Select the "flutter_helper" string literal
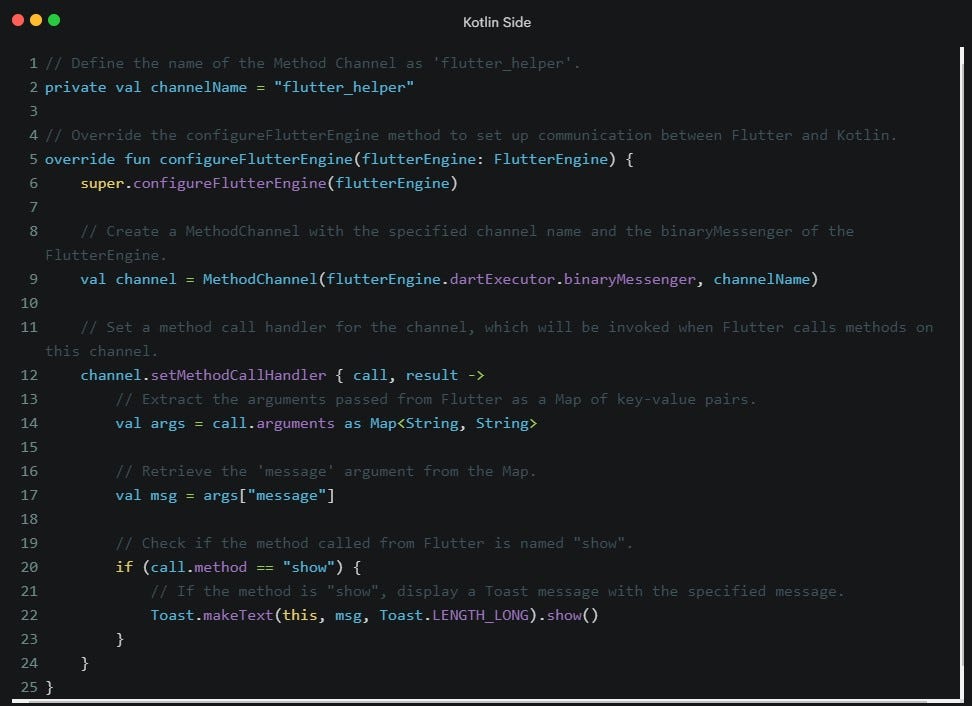972x706 pixels. pos(344,87)
